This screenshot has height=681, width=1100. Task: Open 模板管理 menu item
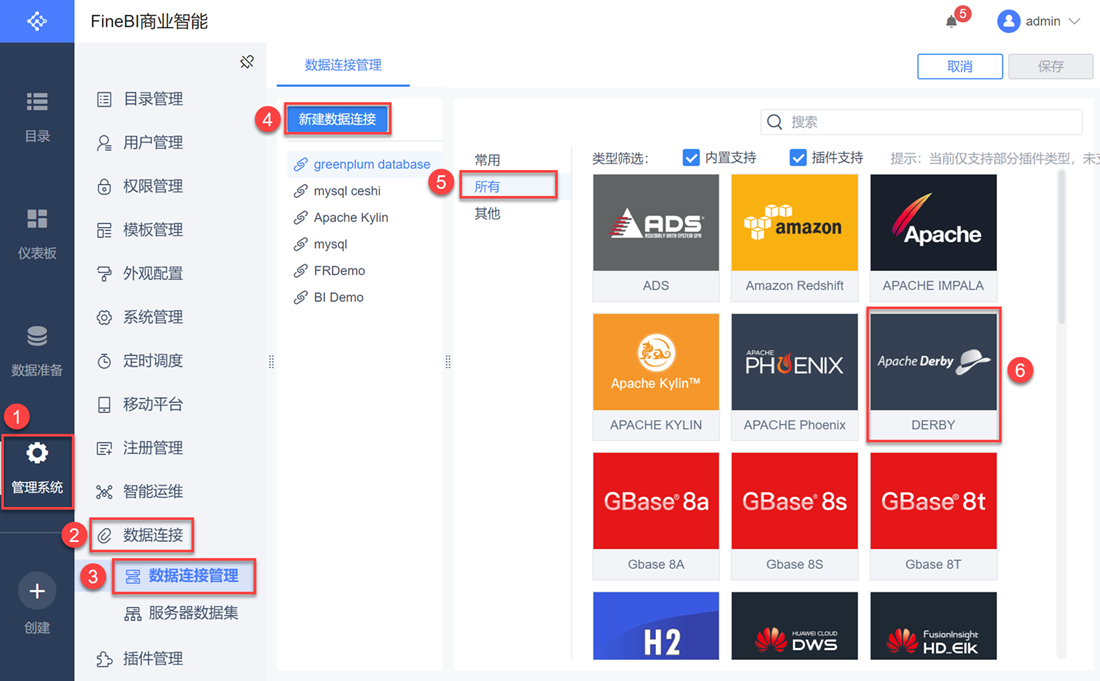140,230
